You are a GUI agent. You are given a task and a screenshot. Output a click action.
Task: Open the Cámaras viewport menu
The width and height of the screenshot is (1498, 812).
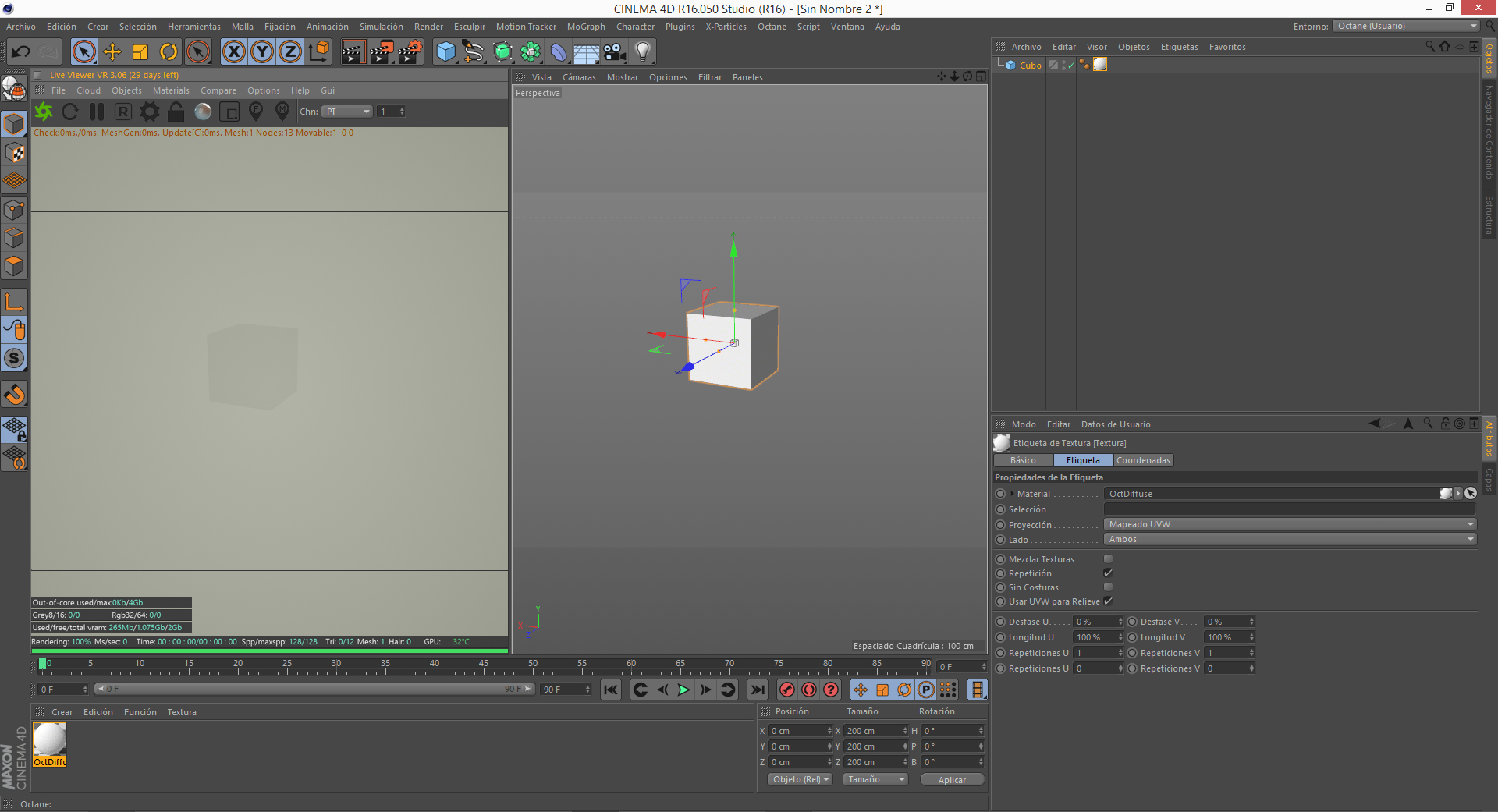click(579, 77)
